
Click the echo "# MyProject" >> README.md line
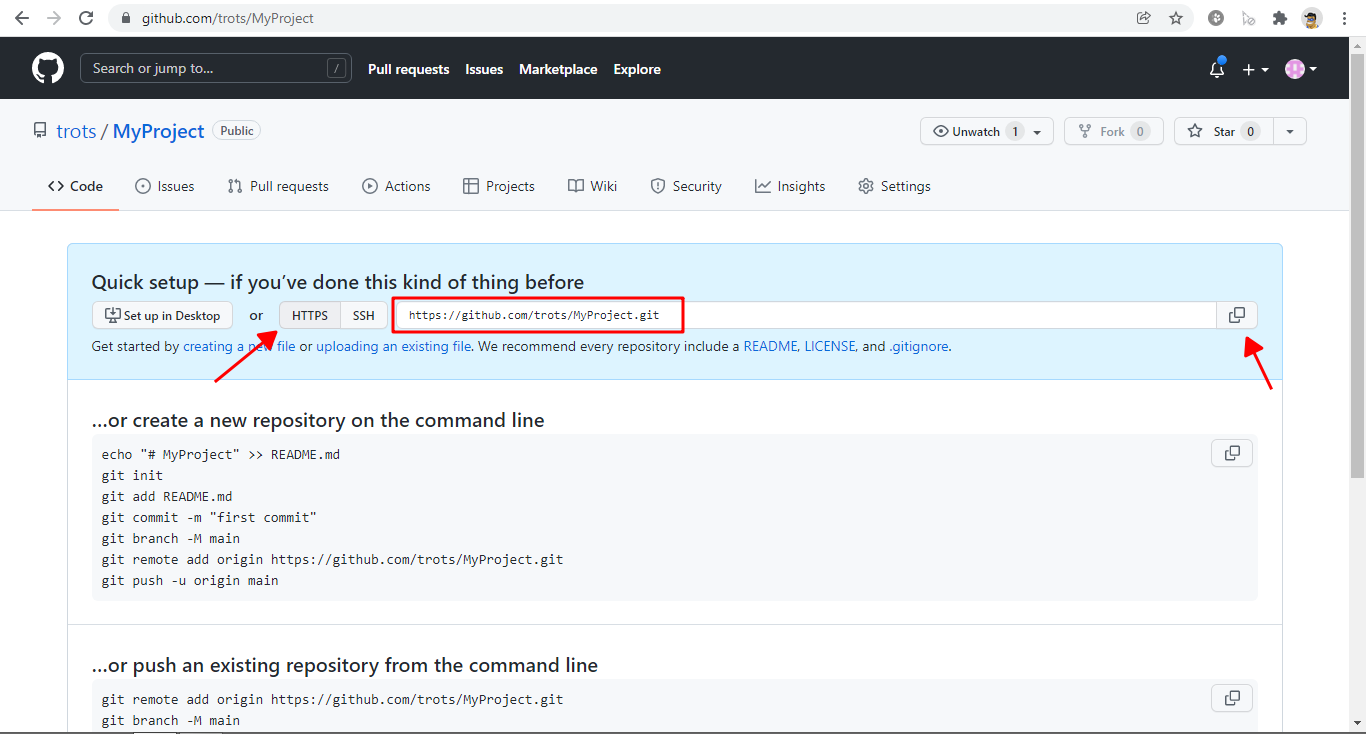(221, 454)
